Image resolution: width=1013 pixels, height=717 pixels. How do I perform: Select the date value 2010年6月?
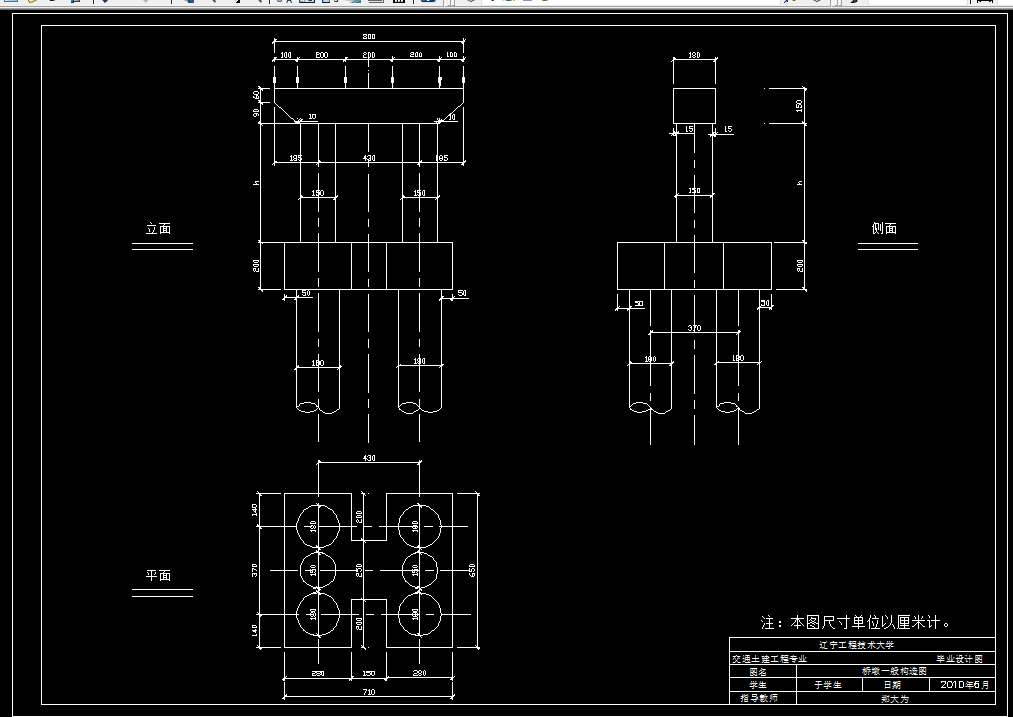965,685
